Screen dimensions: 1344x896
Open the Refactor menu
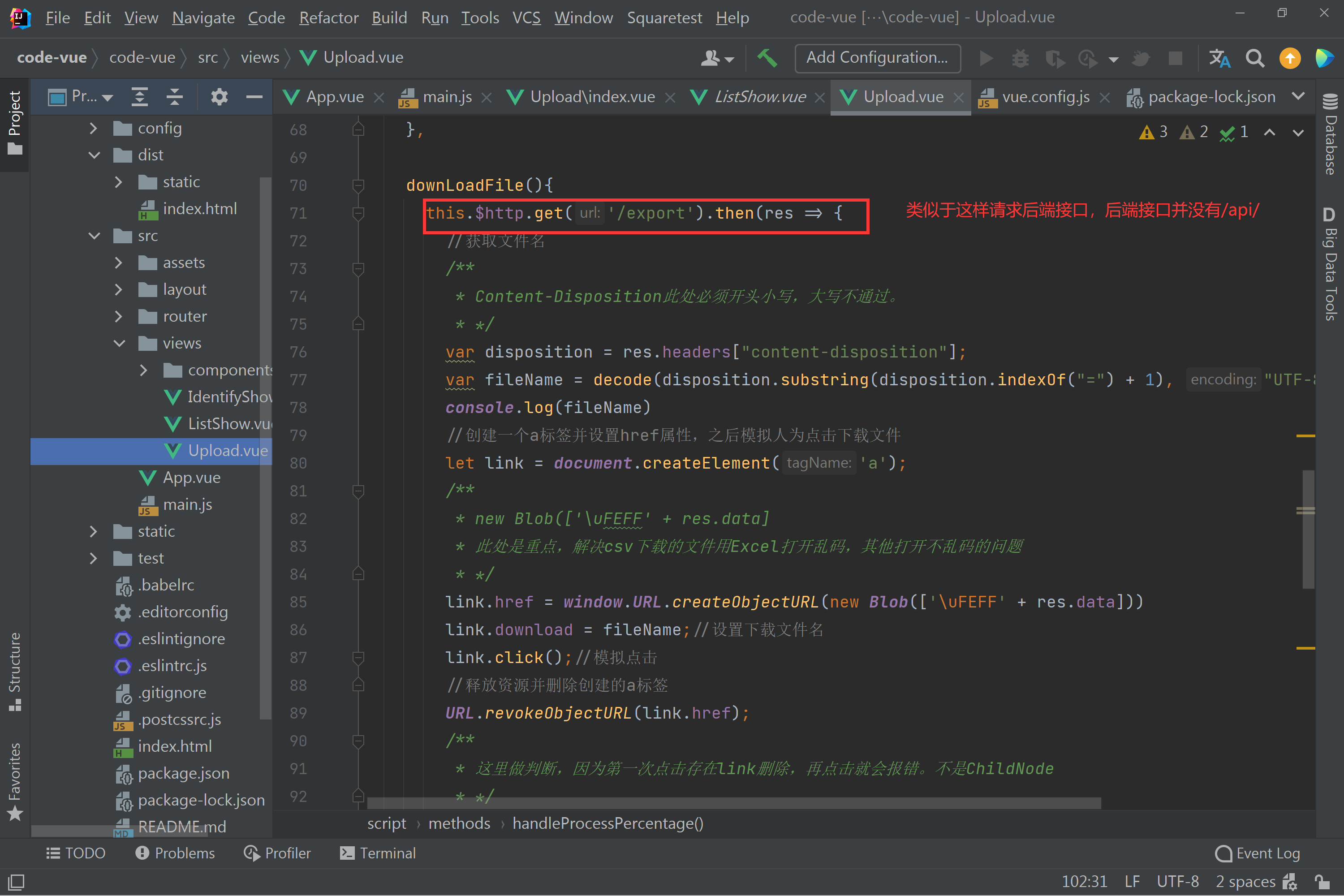328,18
